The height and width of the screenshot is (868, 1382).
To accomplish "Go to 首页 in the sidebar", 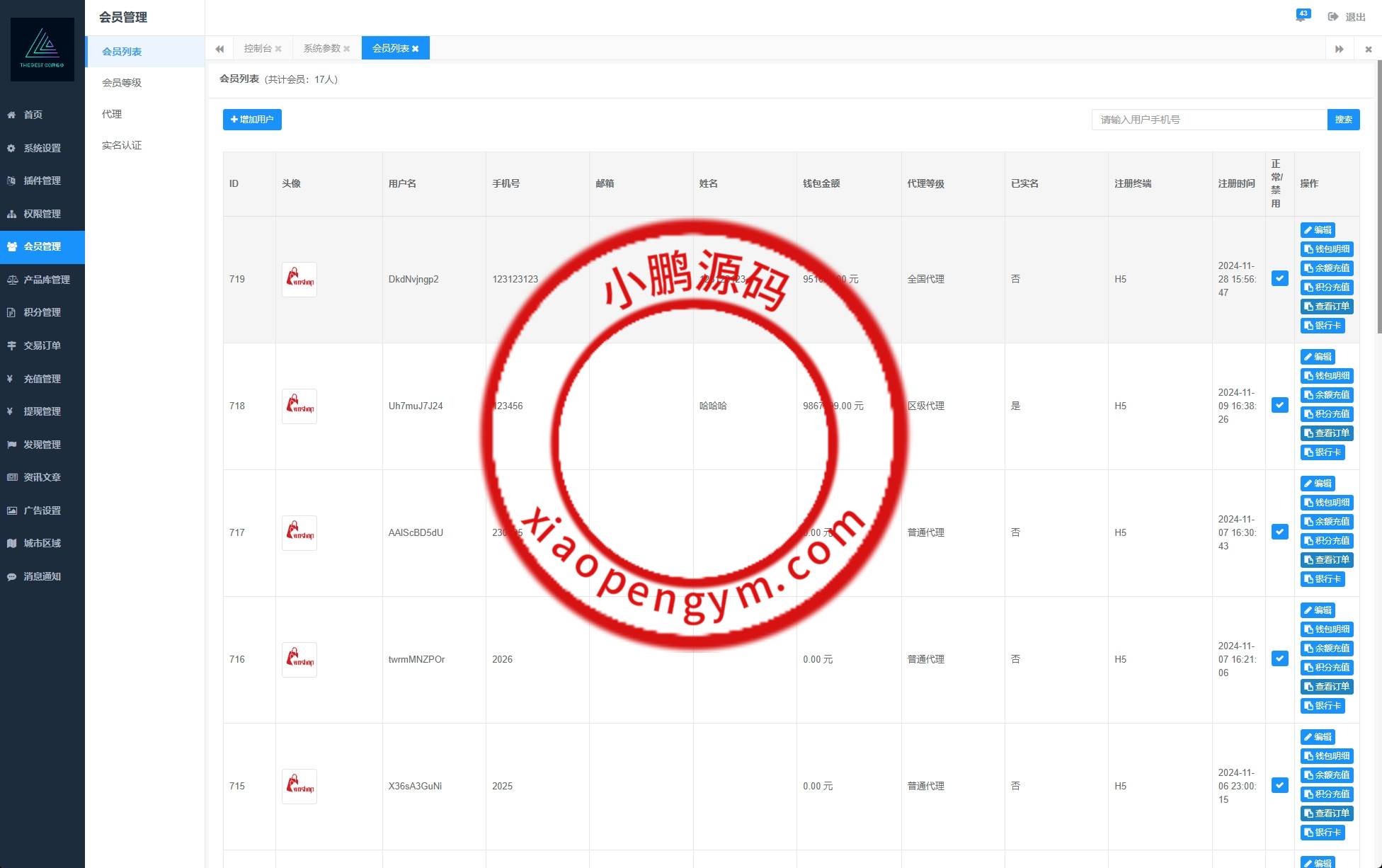I will click(x=42, y=115).
